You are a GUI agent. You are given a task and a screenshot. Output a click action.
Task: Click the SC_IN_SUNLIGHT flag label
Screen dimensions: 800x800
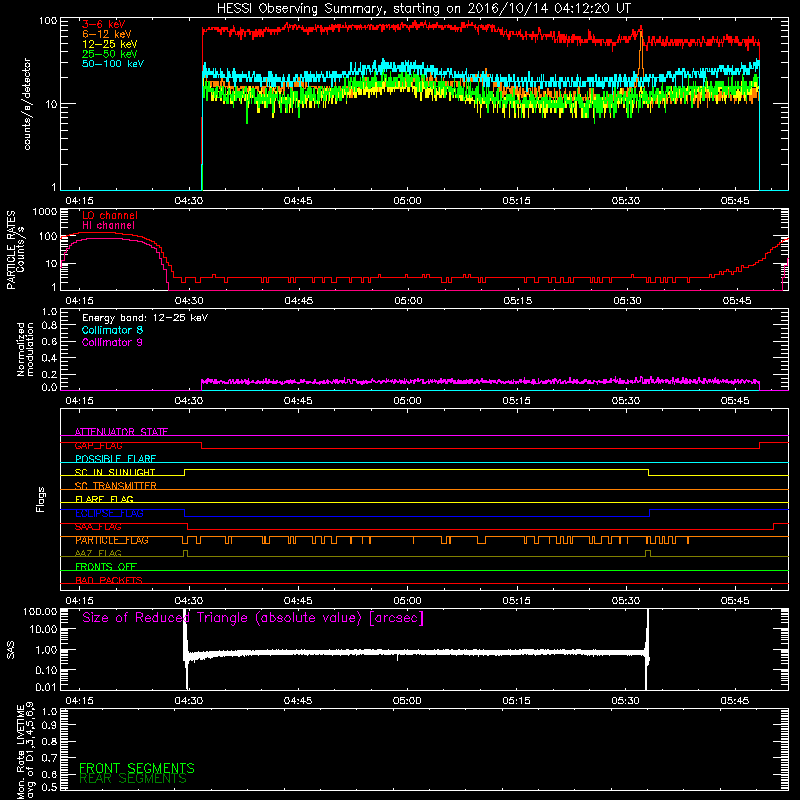pyautogui.click(x=115, y=472)
